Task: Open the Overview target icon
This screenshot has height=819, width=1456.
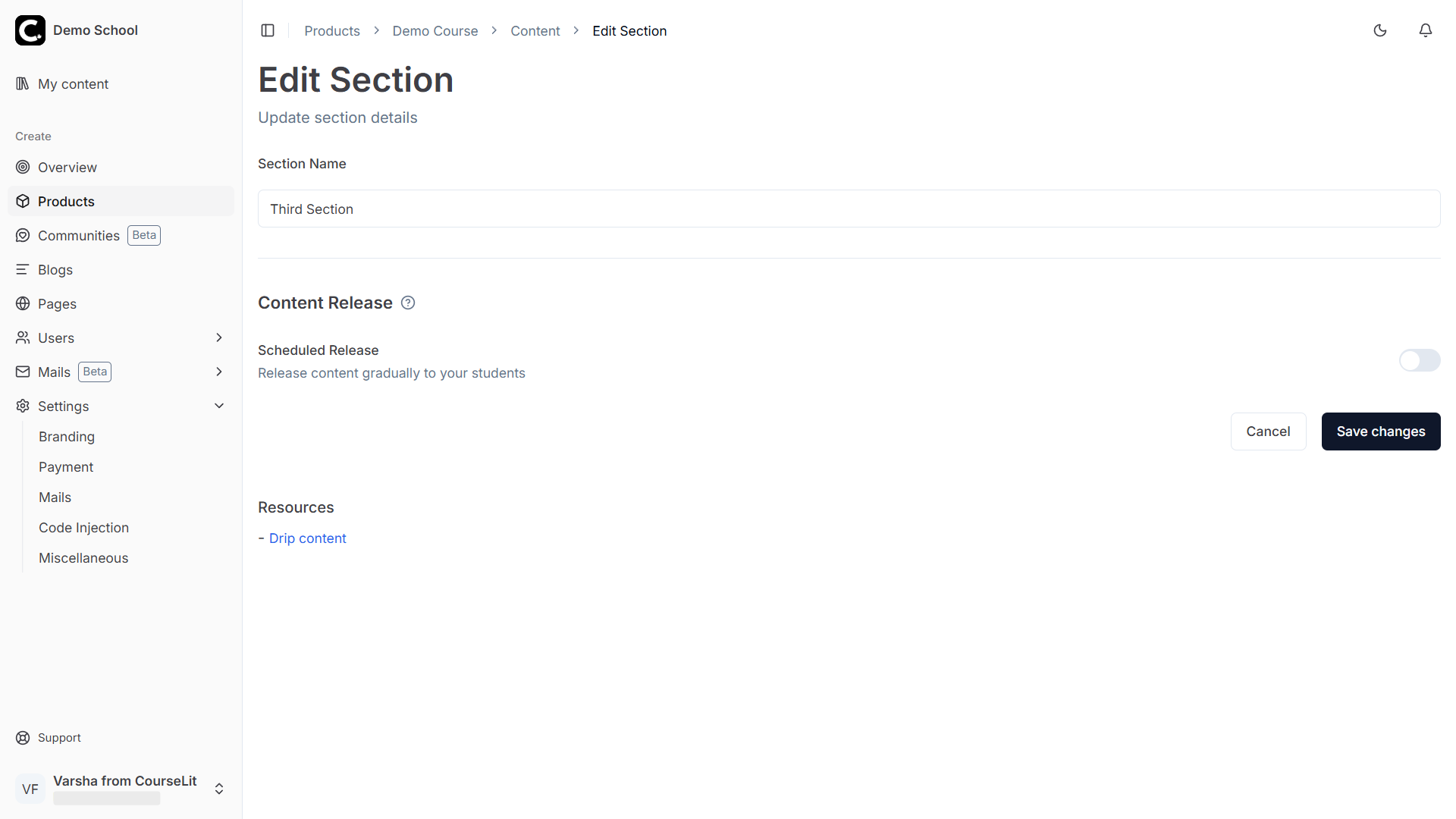Action: point(22,167)
